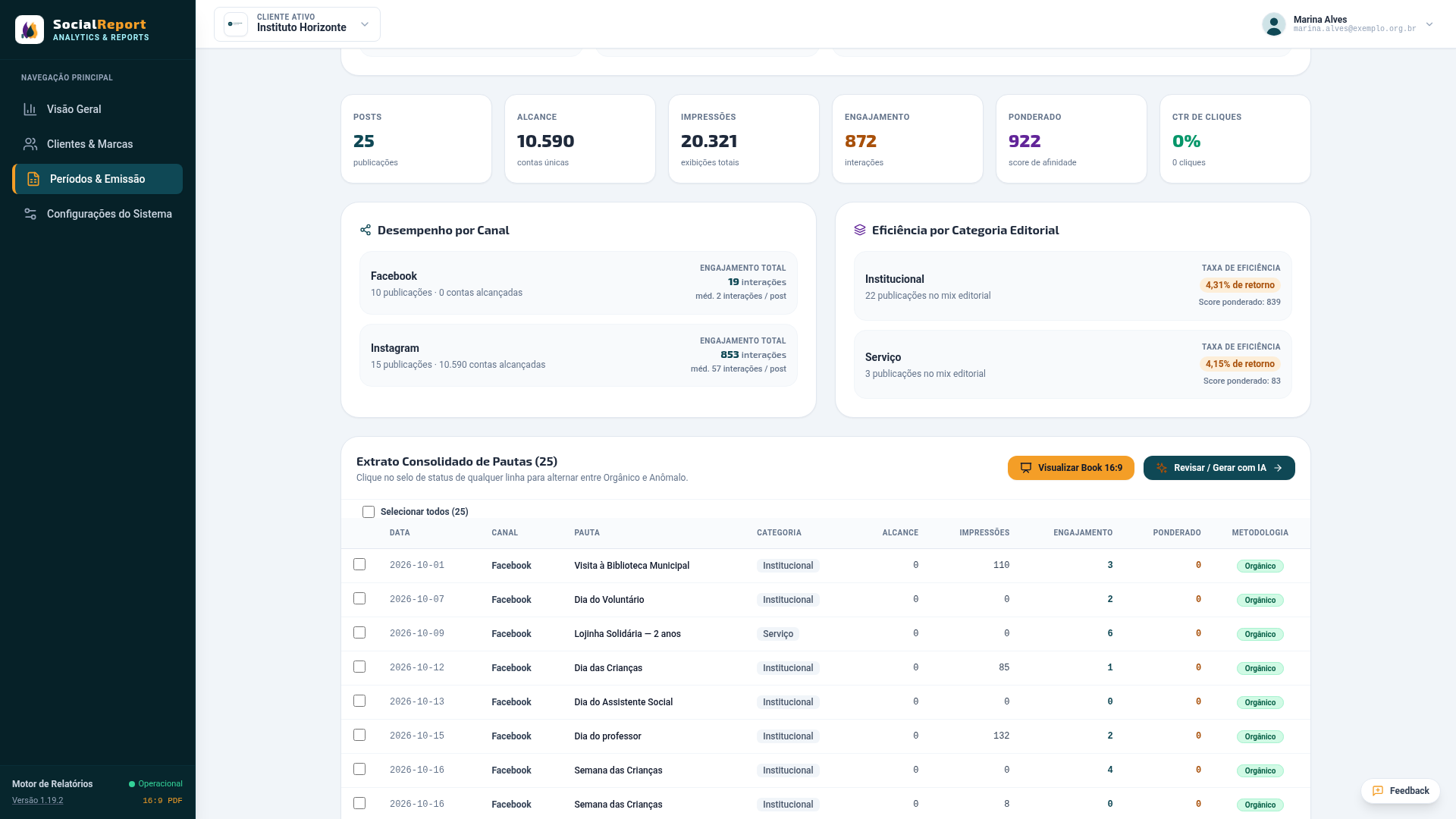The width and height of the screenshot is (1456, 819).
Task: Click the 4,15% de retorno badge
Action: coord(1240,364)
